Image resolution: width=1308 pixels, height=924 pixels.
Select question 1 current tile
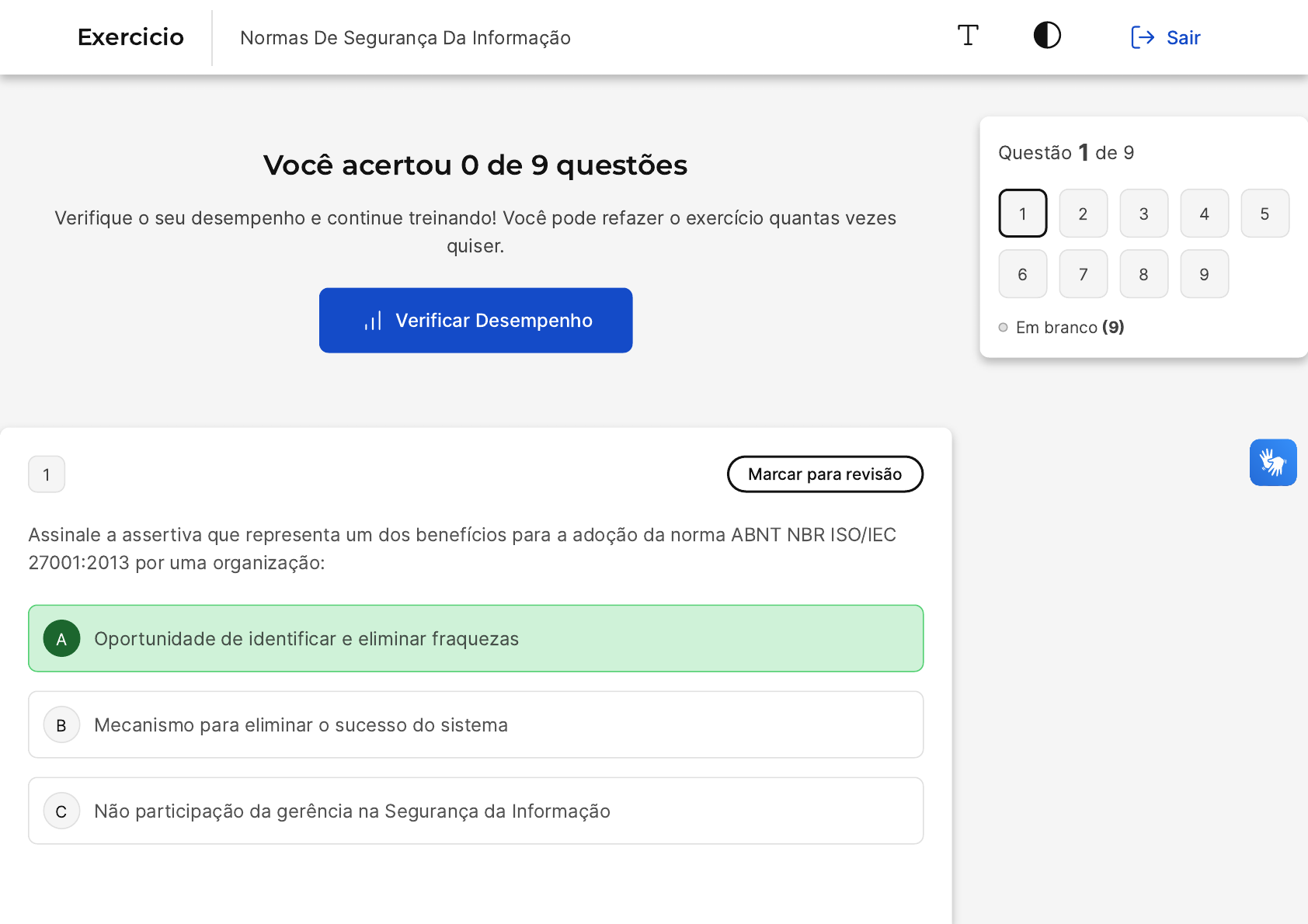(x=1022, y=214)
